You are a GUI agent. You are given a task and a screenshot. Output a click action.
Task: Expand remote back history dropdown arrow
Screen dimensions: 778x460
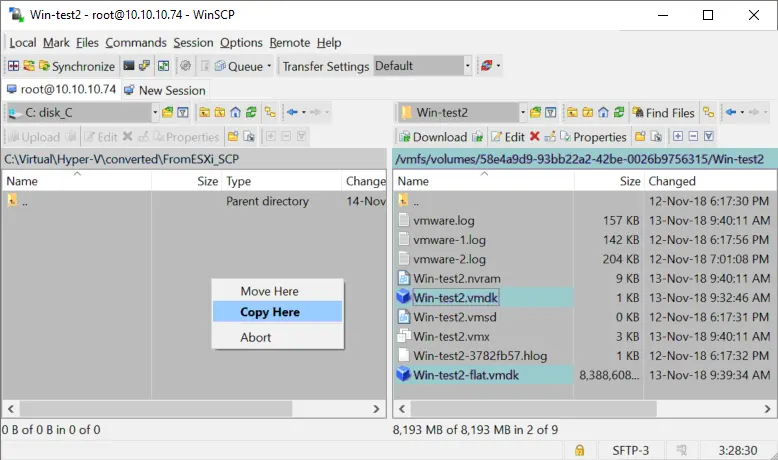pyautogui.click(x=742, y=113)
